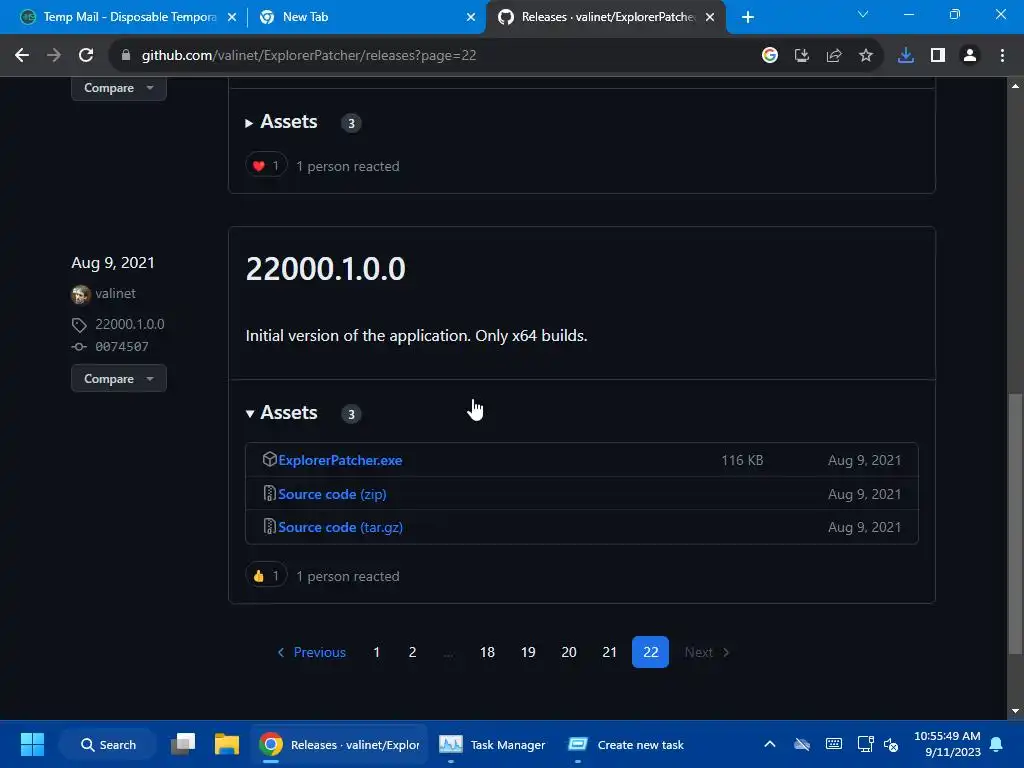This screenshot has width=1024, height=768.
Task: Expand the upper collapsed Assets section
Action: 281,122
